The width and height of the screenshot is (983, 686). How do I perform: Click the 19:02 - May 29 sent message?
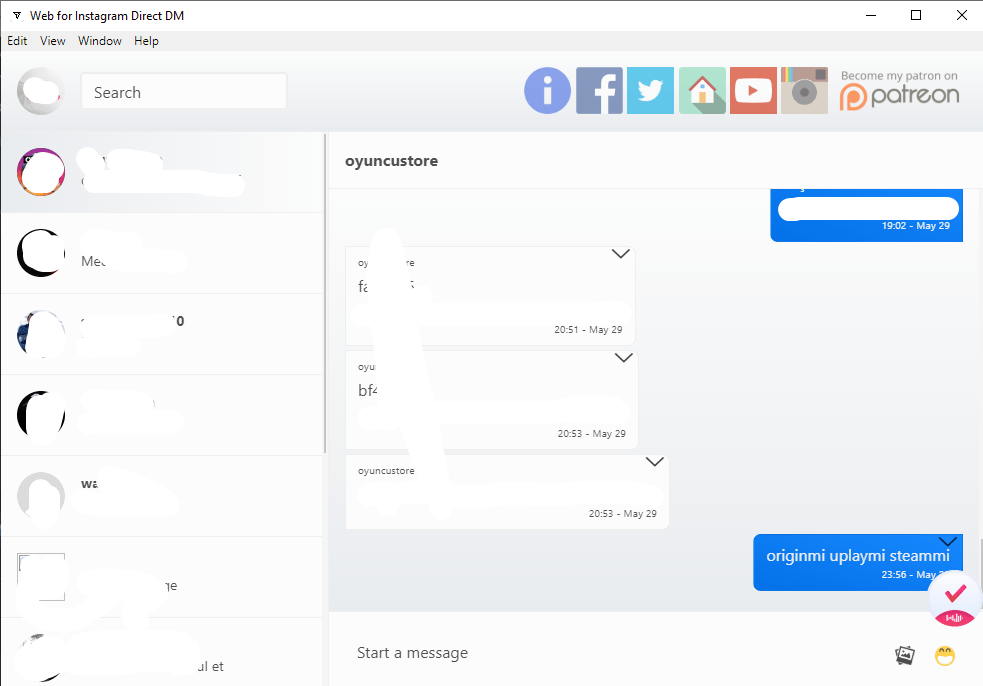867,214
